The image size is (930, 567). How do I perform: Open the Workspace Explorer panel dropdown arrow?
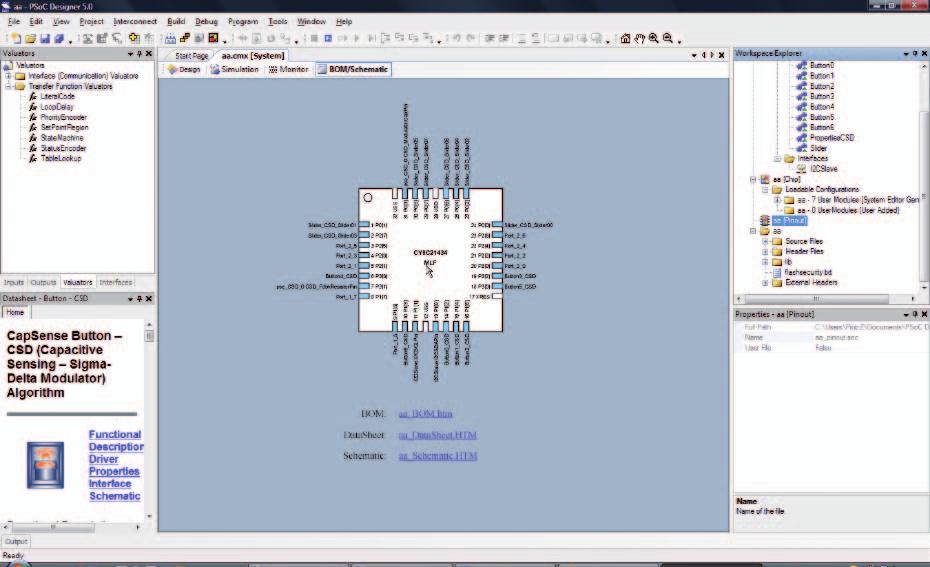[906, 53]
